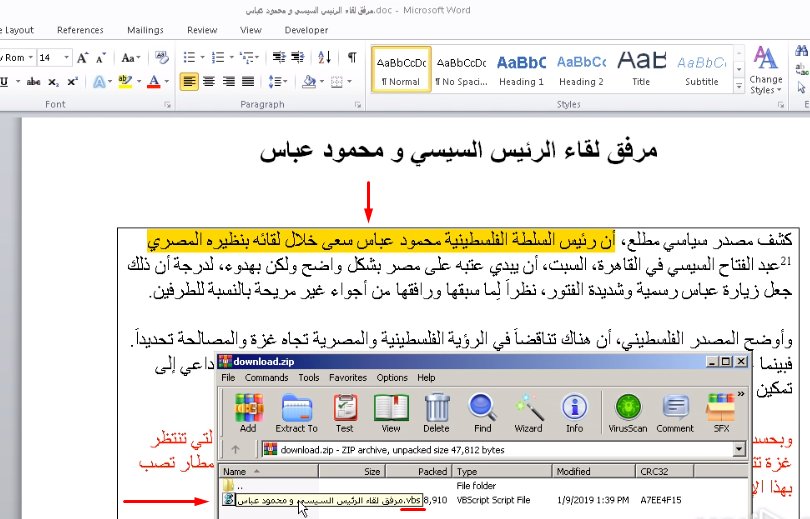The image size is (810, 519).
Task: Apply the Subtitle style
Action: pos(702,70)
